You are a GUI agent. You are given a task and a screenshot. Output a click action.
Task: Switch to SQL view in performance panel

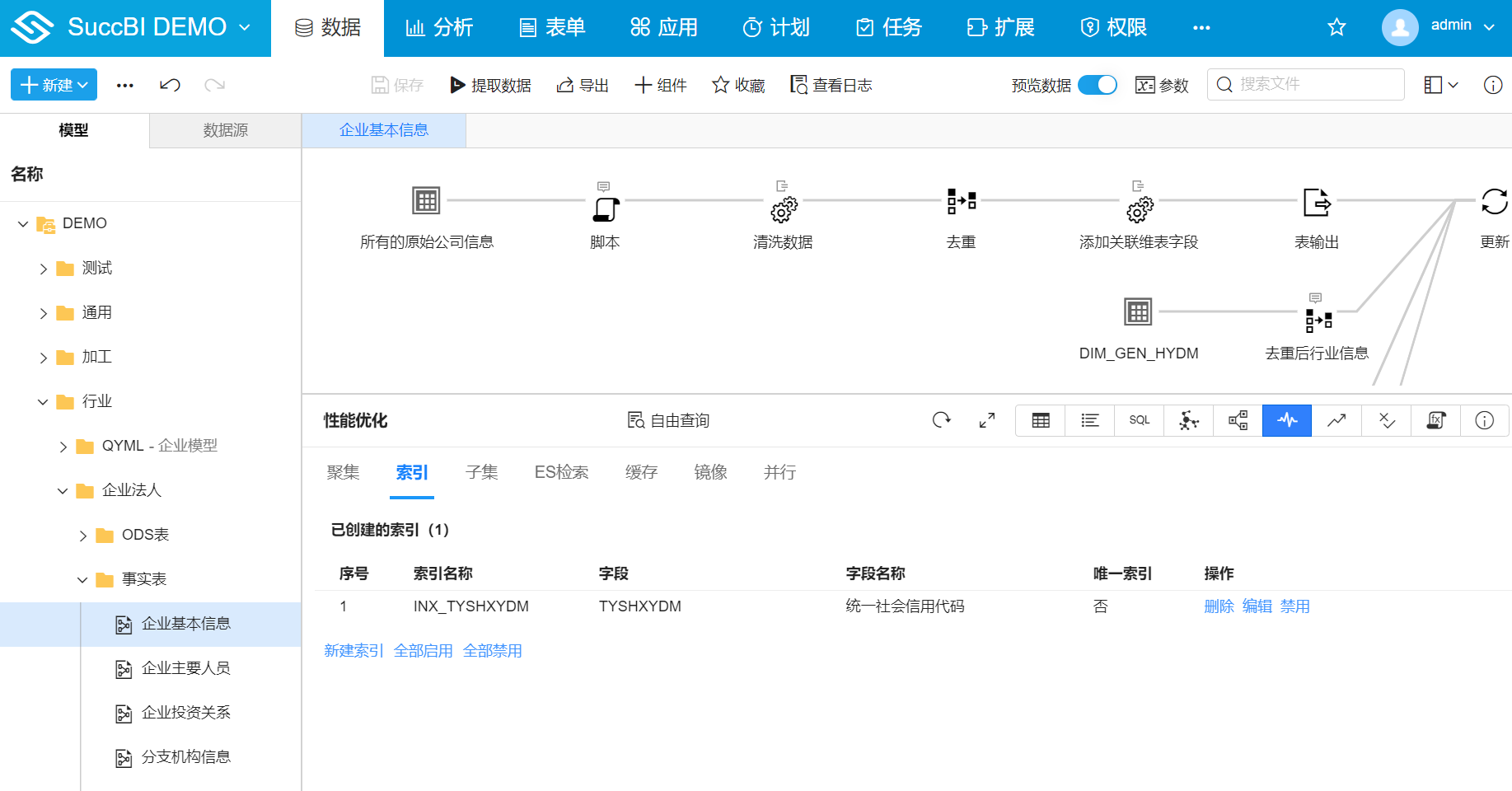tap(1139, 420)
